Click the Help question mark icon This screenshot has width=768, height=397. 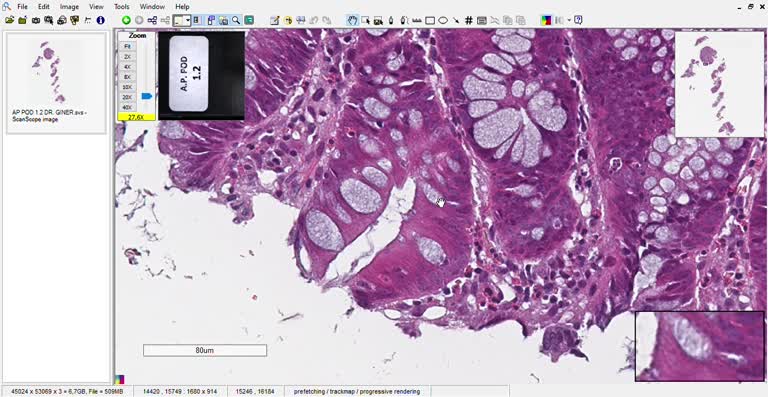tap(578, 20)
